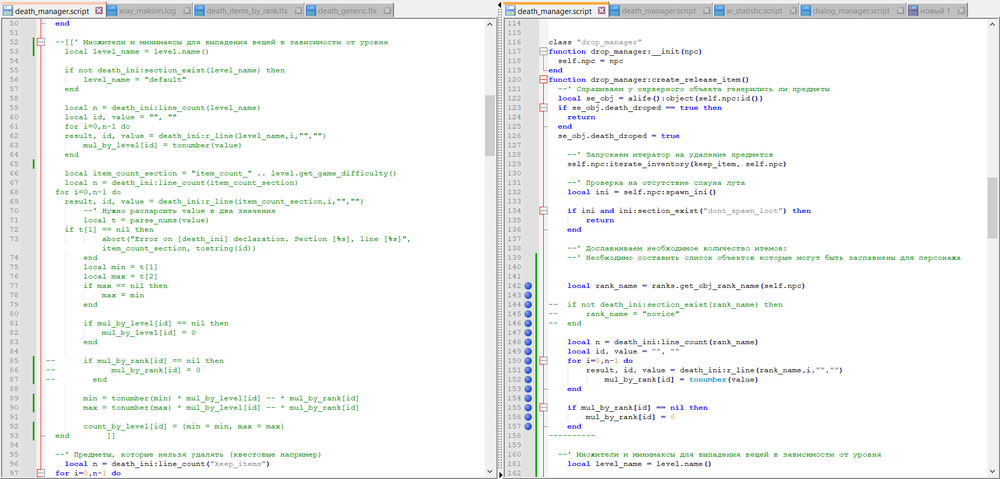Image resolution: width=1000 pixels, height=479 pixels.
Task: Collapse the death_droped if-block fold, line 123
Action: [x=543, y=108]
